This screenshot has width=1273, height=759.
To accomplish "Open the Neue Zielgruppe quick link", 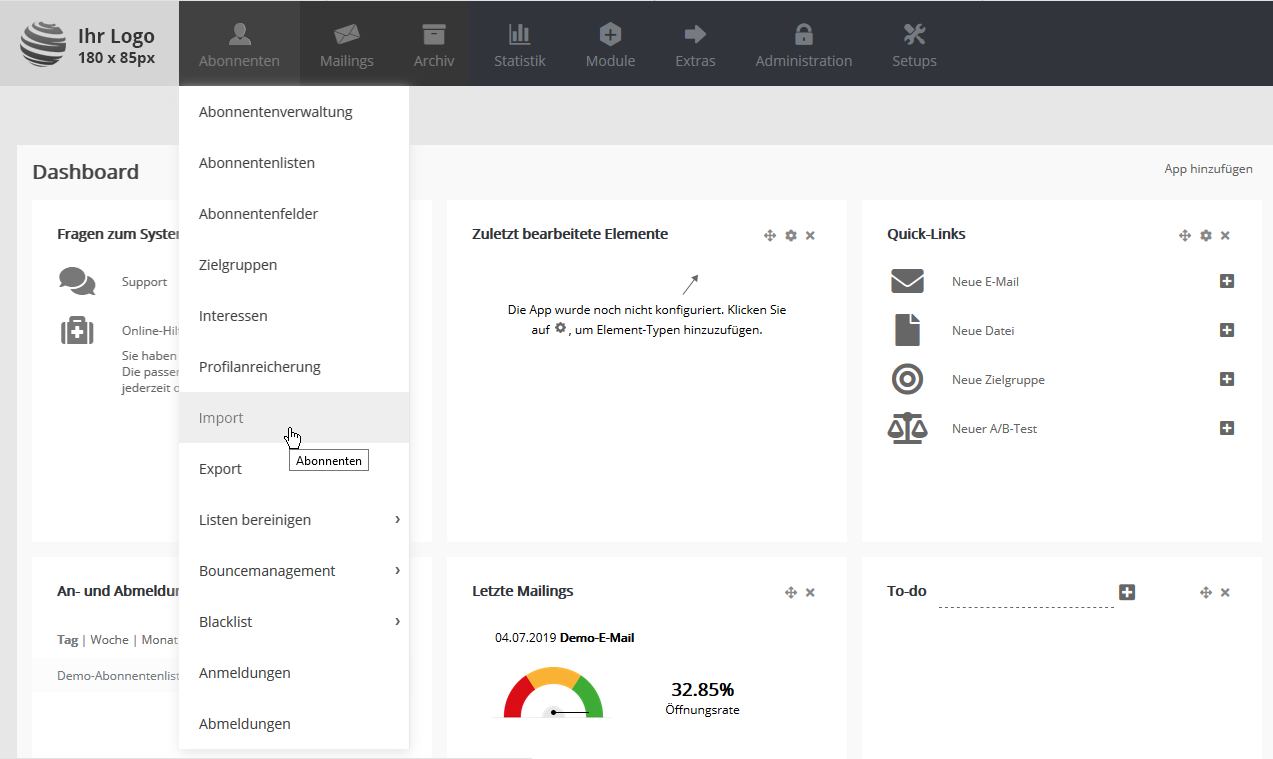I will (x=998, y=380).
